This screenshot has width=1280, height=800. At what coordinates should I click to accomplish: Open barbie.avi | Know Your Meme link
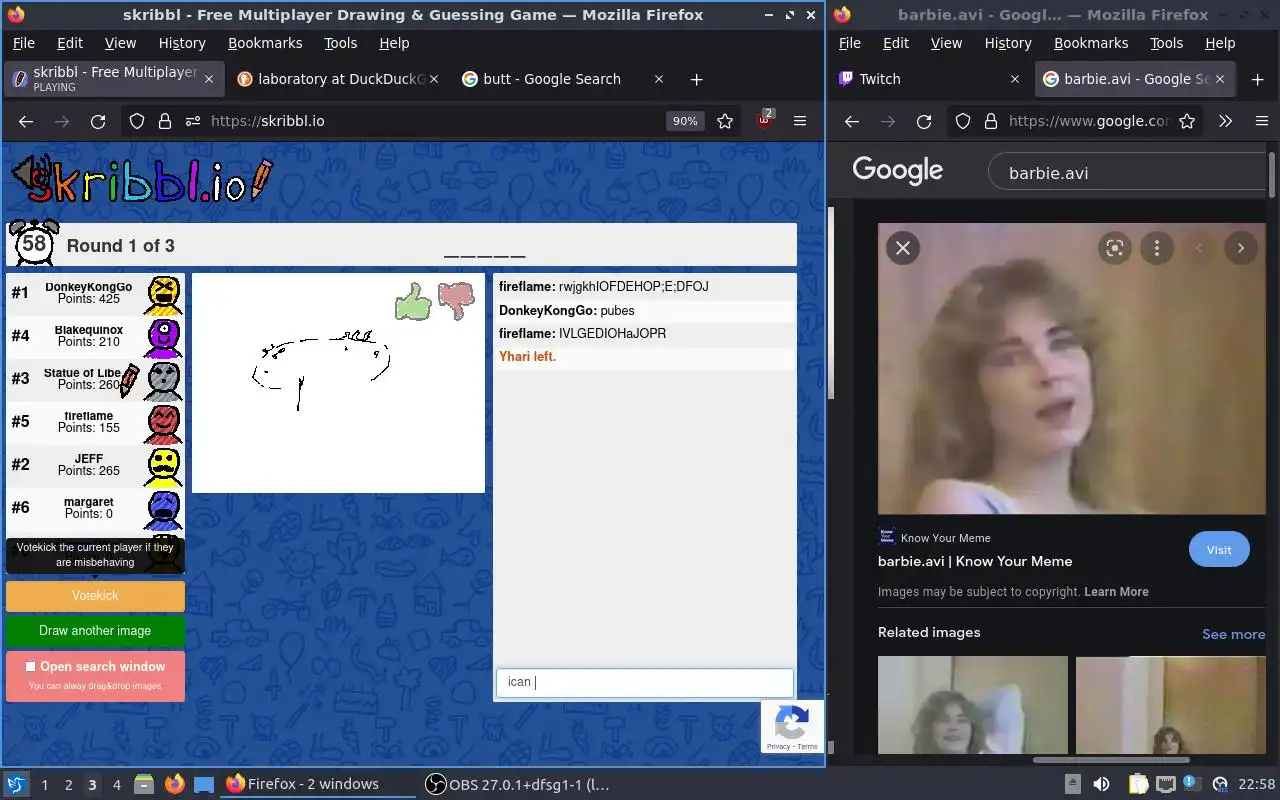(975, 561)
